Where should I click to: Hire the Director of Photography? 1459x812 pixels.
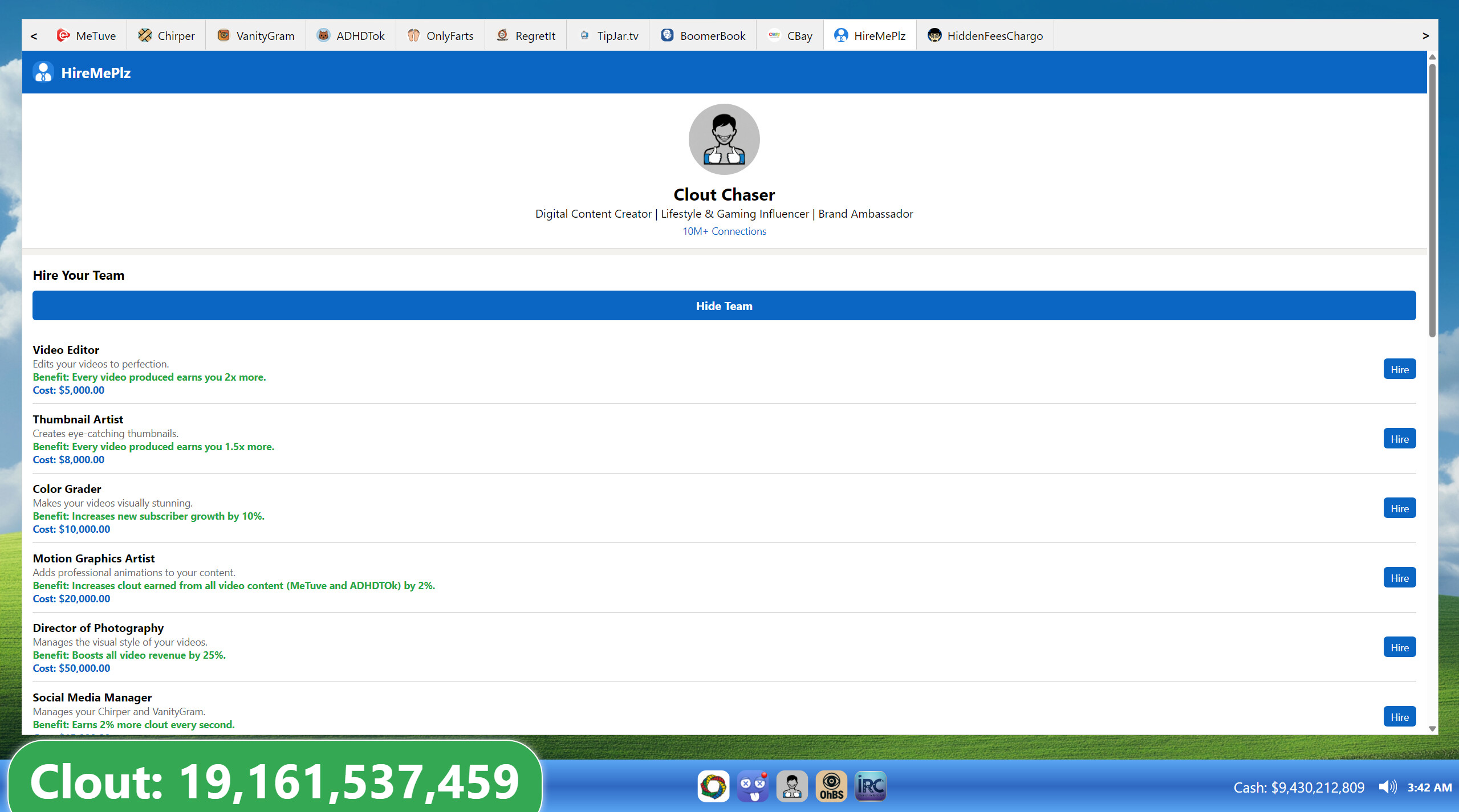(1399, 647)
